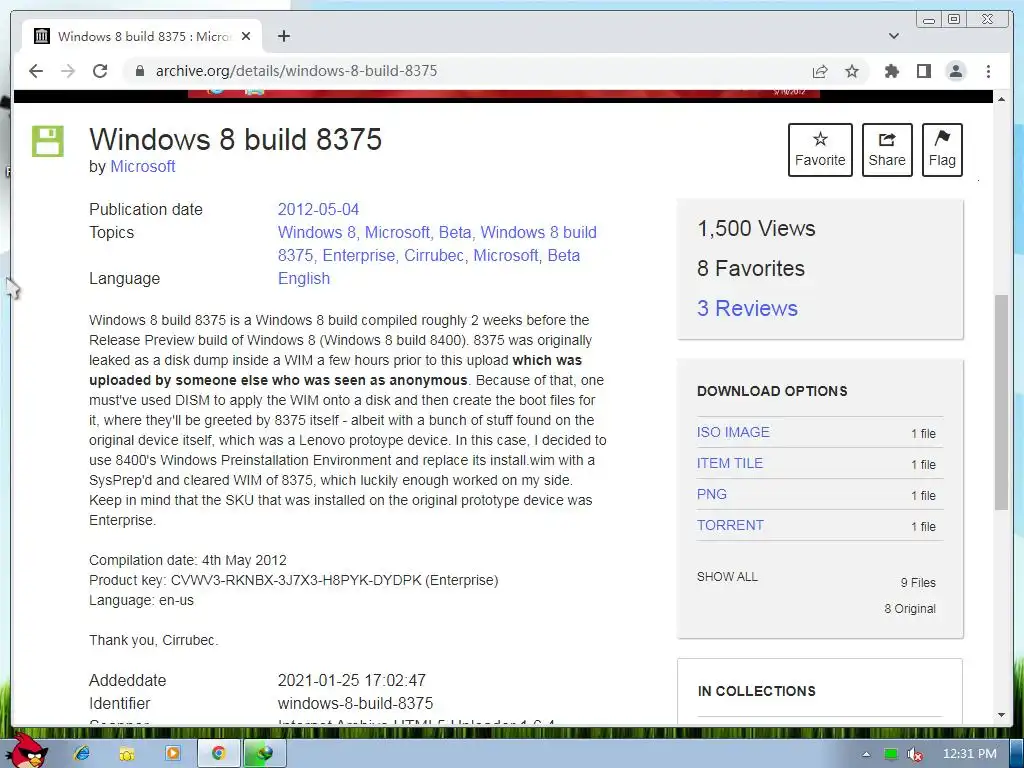Click SHOW ALL download files
The height and width of the screenshot is (768, 1024).
(x=727, y=577)
